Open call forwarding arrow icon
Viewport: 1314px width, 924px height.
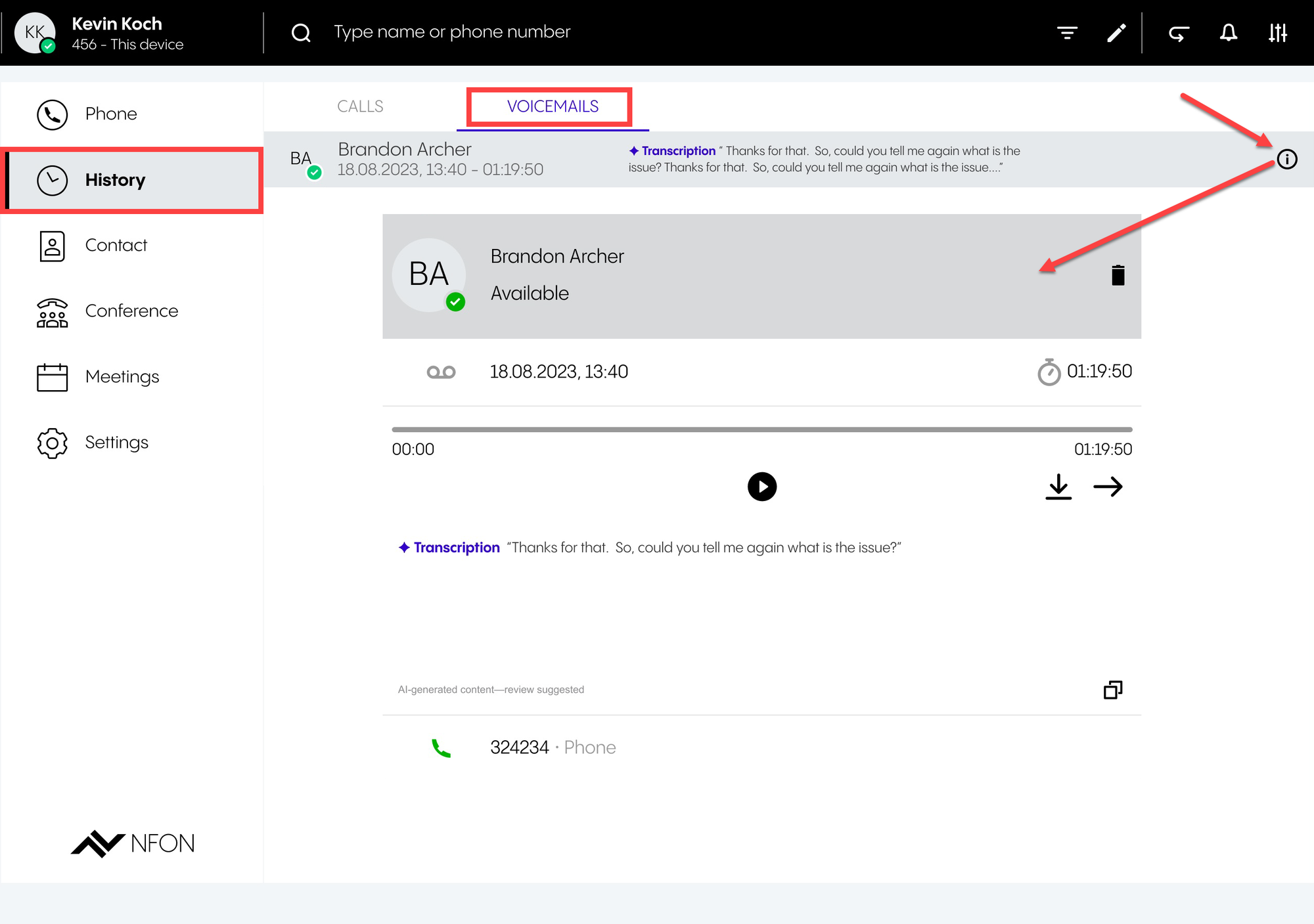click(1179, 32)
